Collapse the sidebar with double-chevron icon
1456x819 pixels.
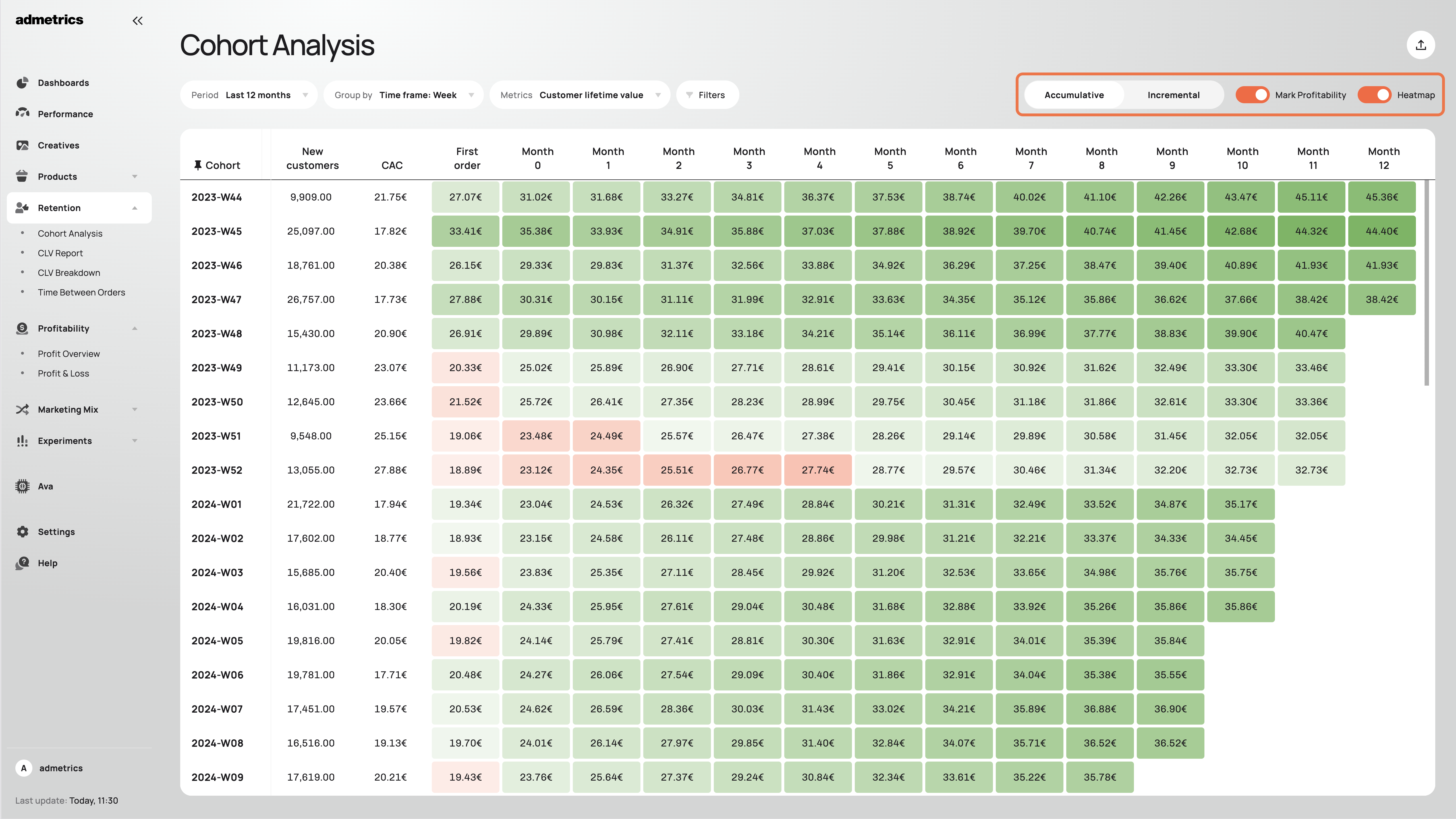[137, 21]
